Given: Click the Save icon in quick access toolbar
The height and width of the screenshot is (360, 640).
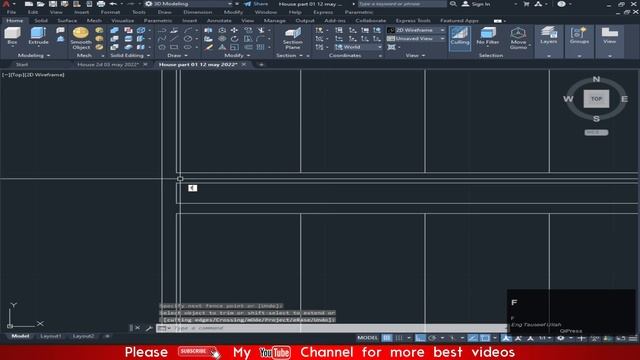Looking at the screenshot, I should 53,4.
